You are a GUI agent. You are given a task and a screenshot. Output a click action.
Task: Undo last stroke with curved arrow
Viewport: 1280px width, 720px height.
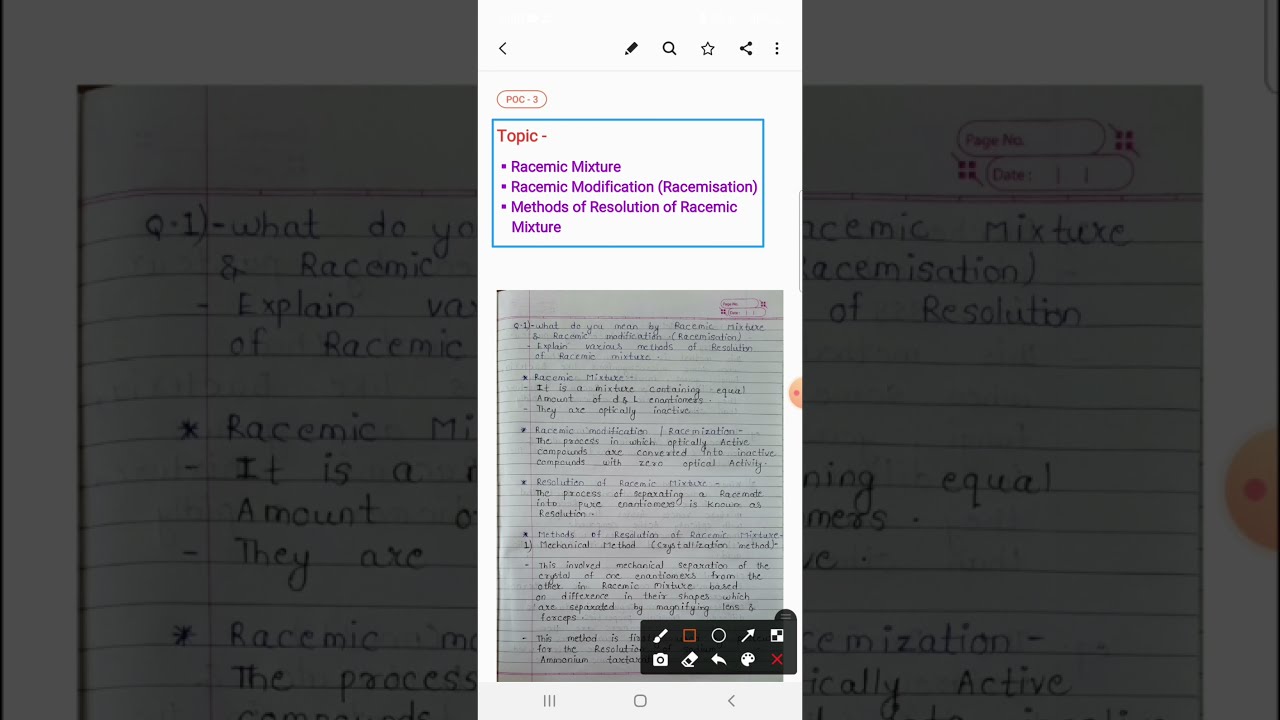pyautogui.click(x=718, y=660)
